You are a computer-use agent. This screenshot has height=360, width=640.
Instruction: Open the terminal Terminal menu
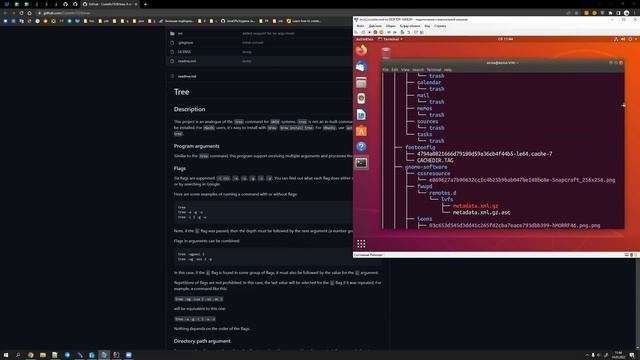click(x=433, y=70)
